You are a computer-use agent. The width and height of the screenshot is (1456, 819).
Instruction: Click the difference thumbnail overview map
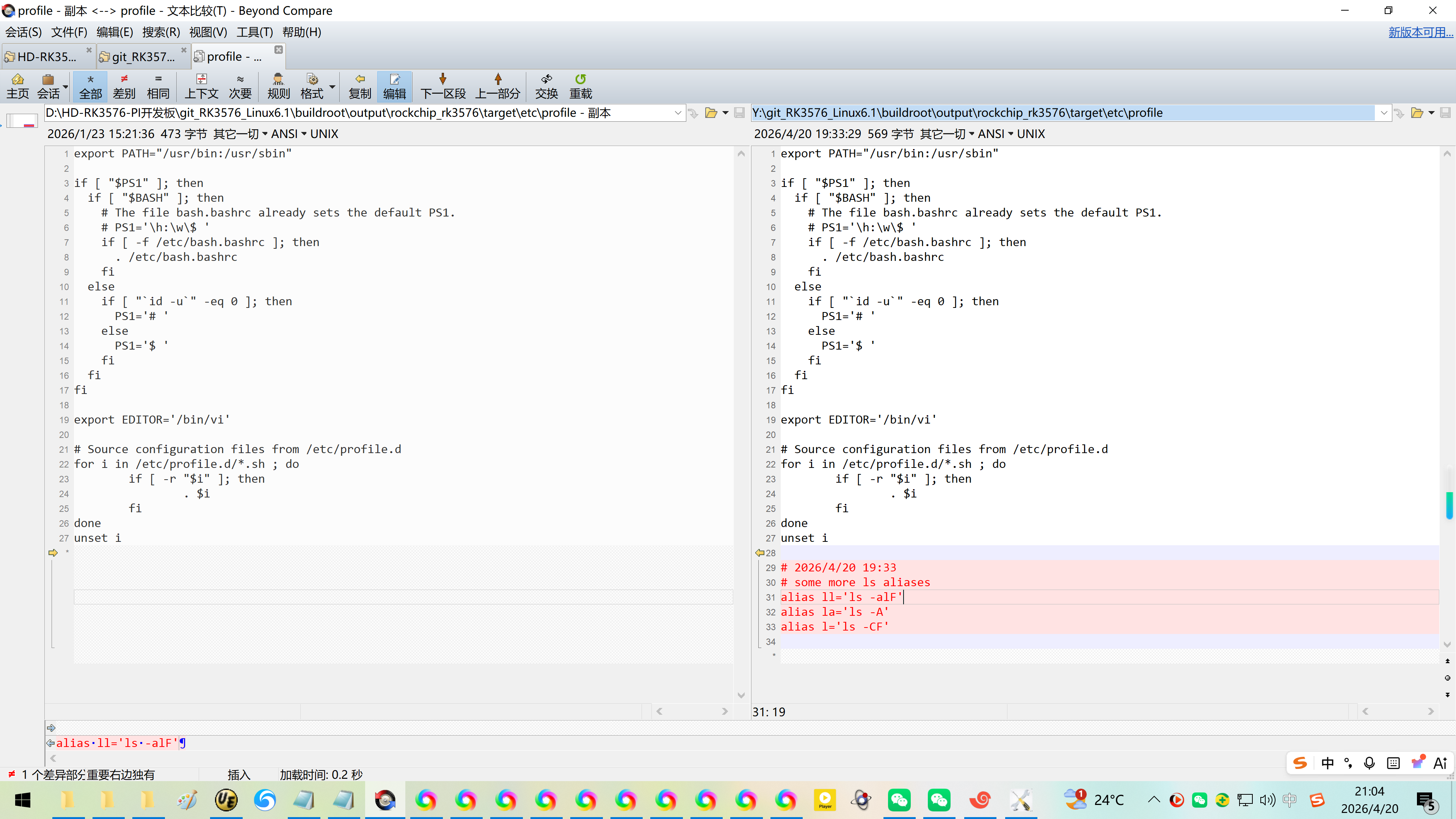pos(22,121)
